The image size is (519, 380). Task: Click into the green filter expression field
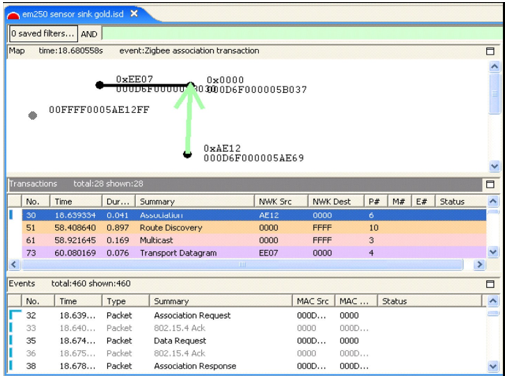click(x=302, y=34)
